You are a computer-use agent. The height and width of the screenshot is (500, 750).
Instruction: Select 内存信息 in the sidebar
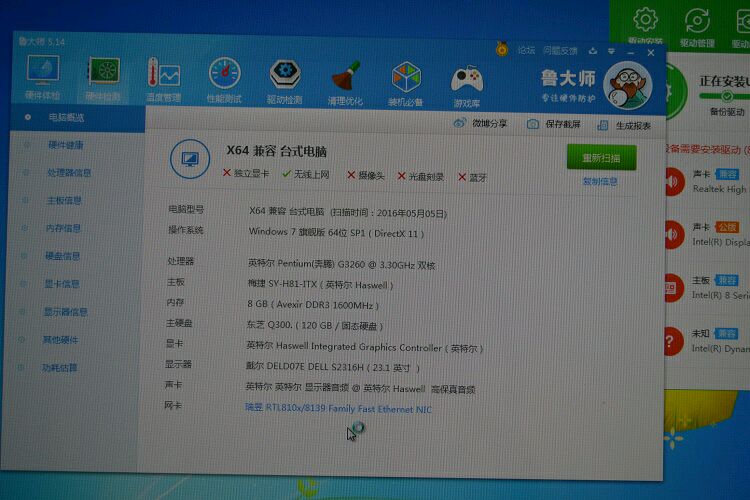[63, 228]
